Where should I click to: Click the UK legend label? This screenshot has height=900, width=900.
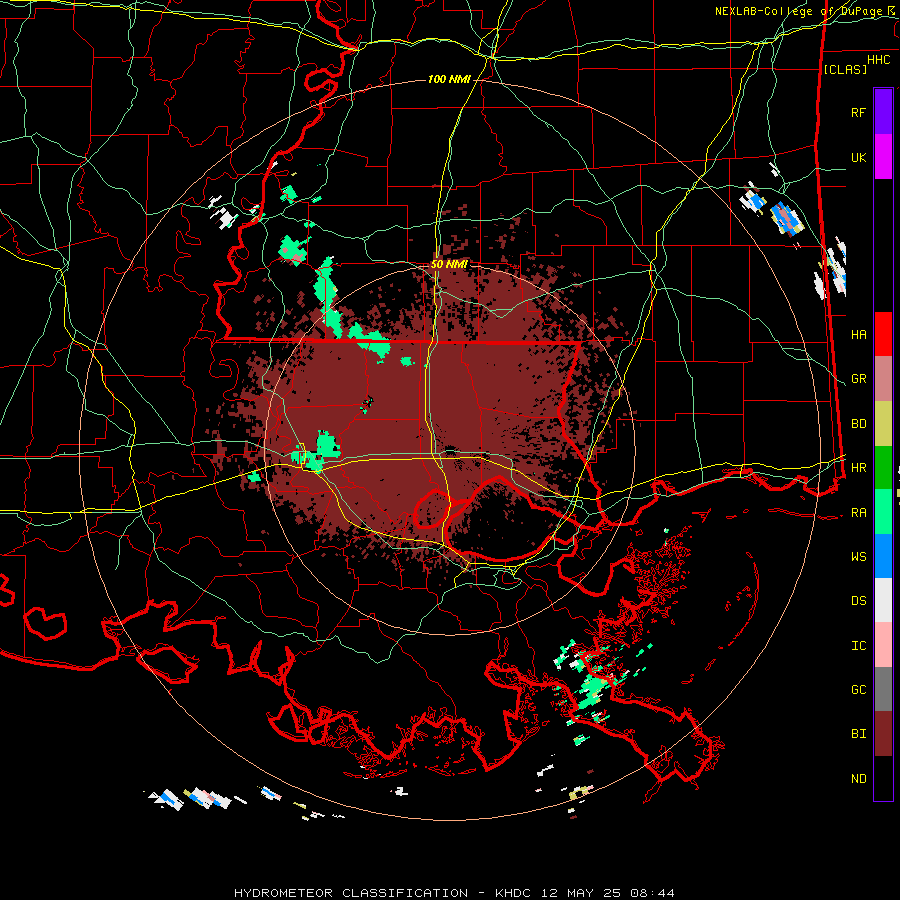(x=859, y=157)
